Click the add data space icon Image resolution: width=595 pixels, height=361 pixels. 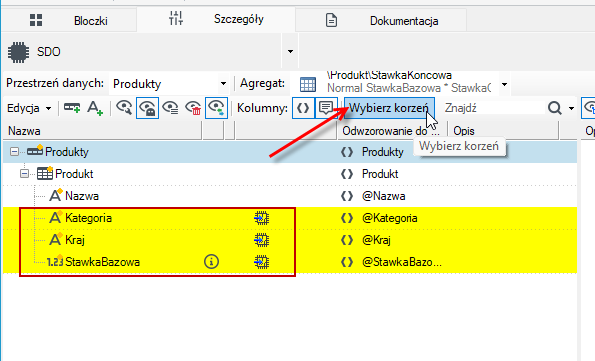[72, 108]
